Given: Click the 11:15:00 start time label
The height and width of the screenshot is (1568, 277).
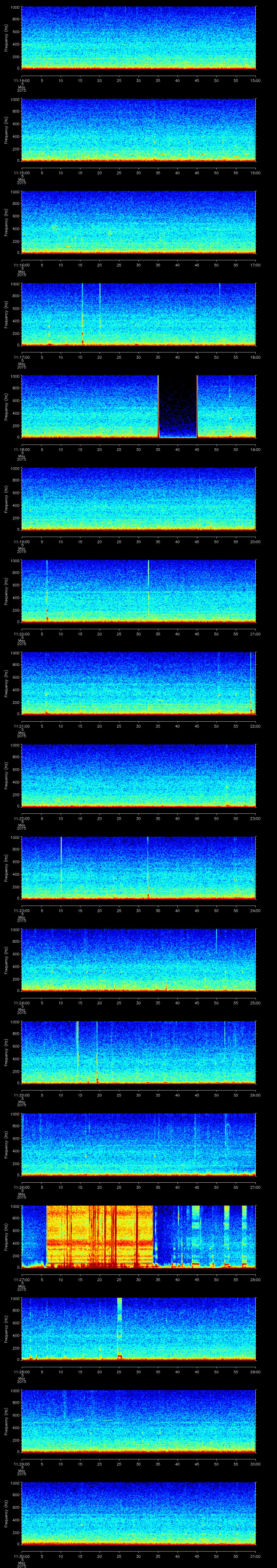Looking at the screenshot, I should (x=21, y=174).
